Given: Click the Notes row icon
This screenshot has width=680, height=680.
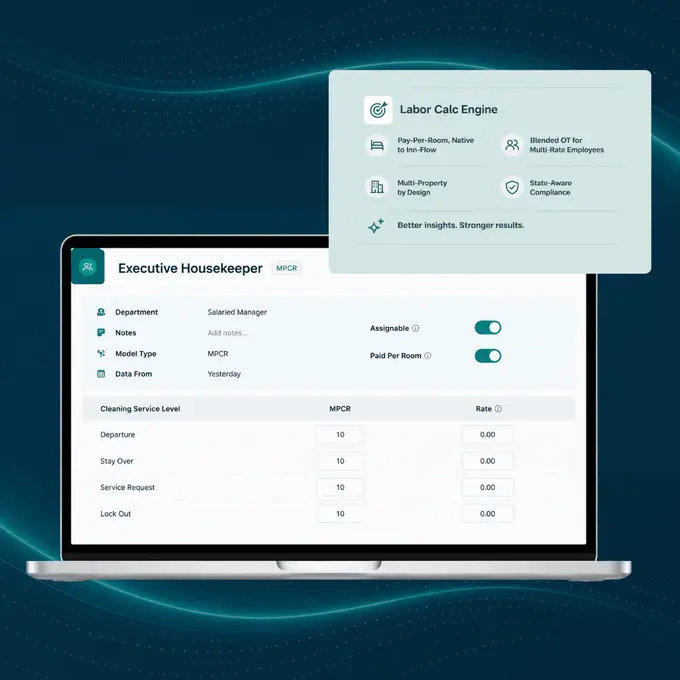Looking at the screenshot, I should coord(101,333).
